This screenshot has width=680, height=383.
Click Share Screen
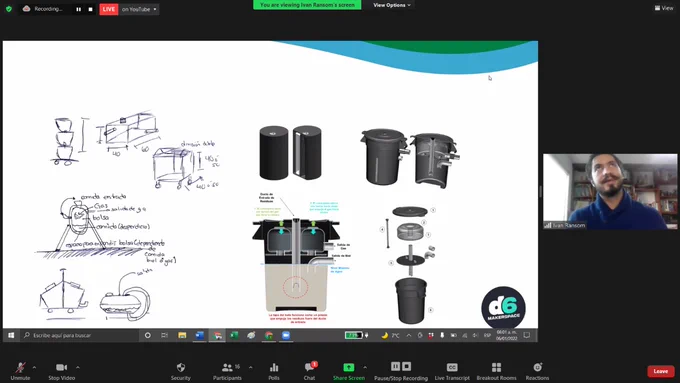[x=349, y=371]
